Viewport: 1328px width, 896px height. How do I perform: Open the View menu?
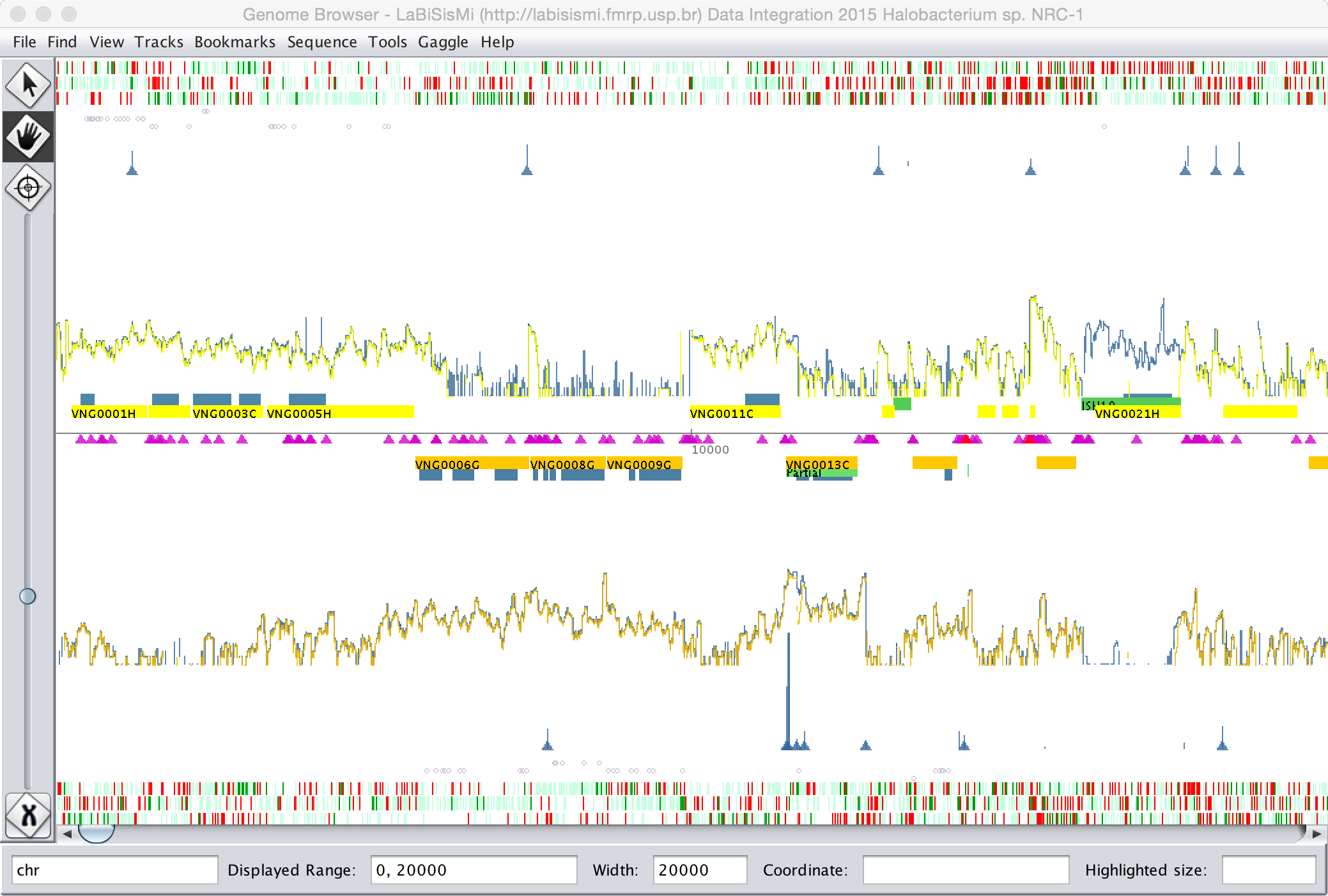[106, 42]
